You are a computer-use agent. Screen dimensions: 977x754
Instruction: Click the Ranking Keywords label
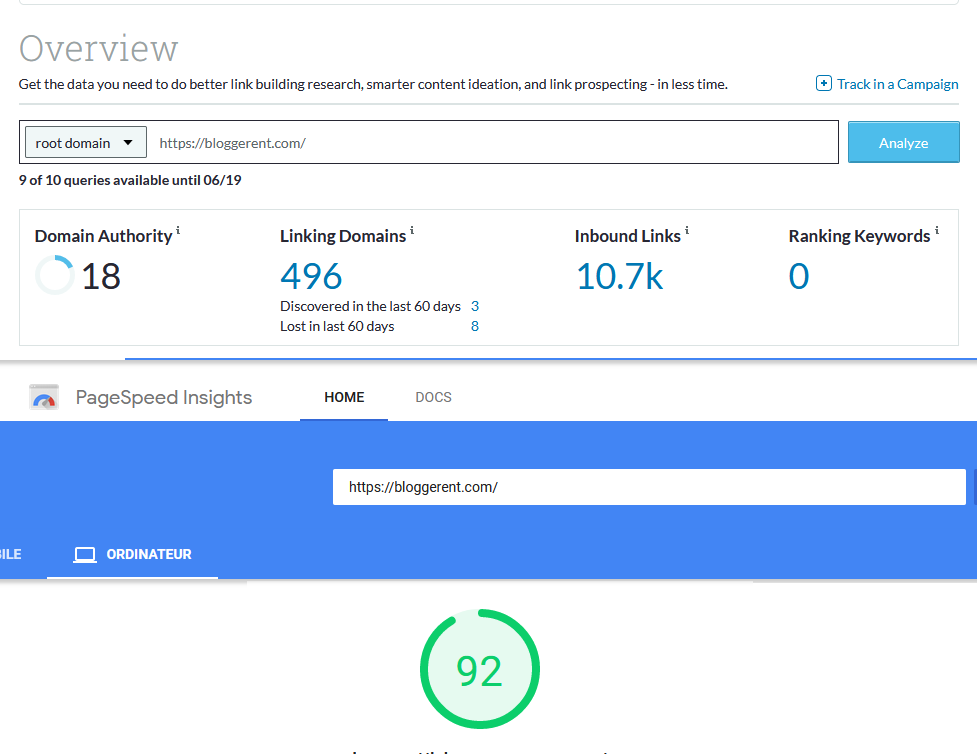click(x=859, y=236)
